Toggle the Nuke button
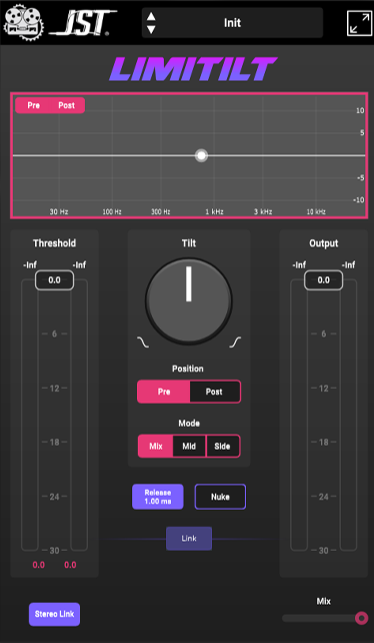Screen dimensions: 374x643 220,497
